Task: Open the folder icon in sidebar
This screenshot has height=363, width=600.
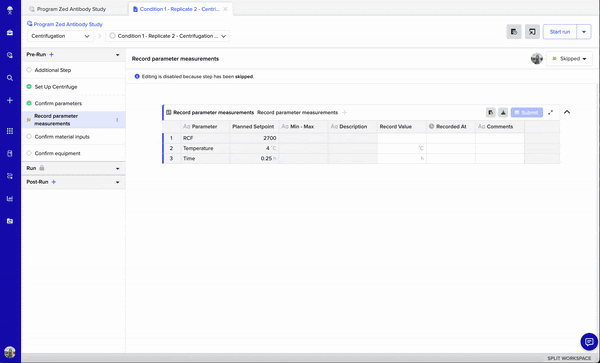Action: click(x=10, y=221)
